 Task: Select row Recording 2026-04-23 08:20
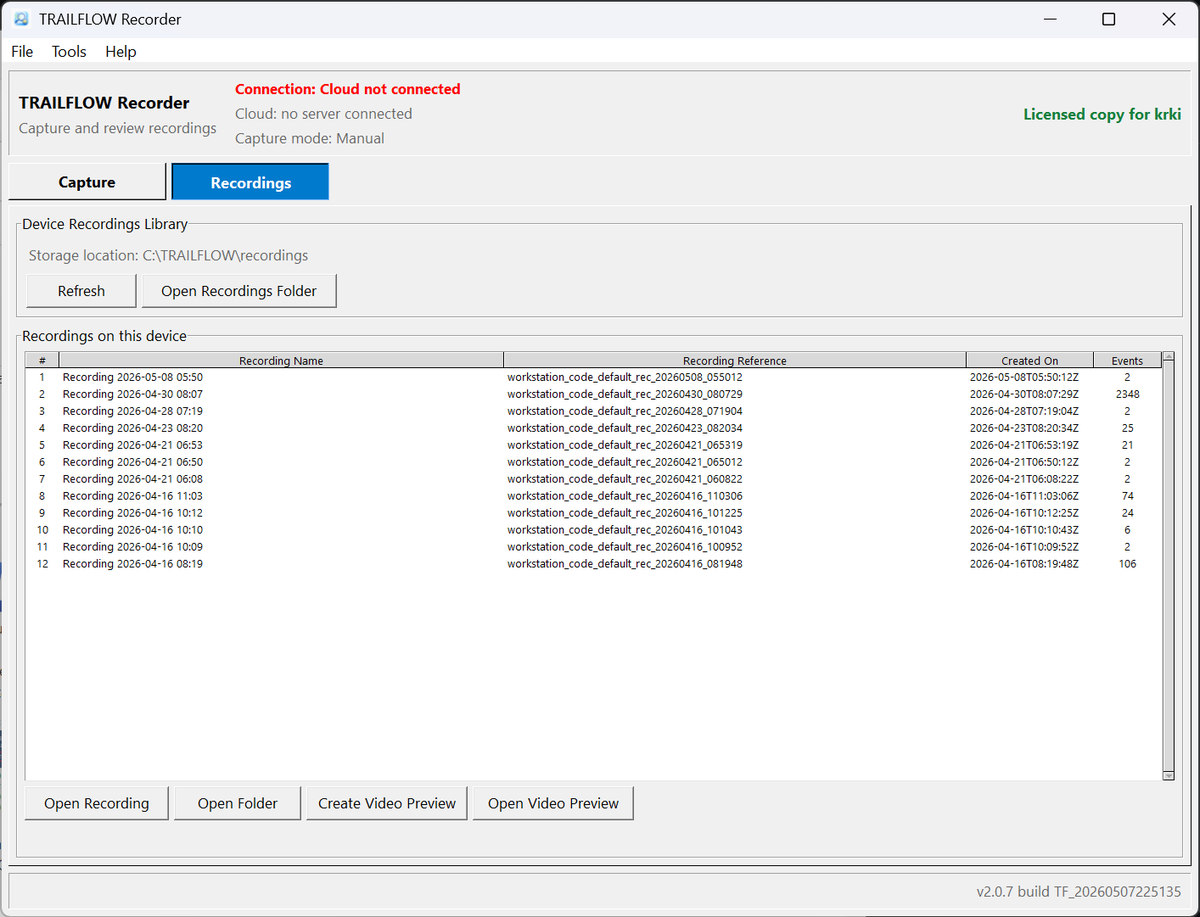[594, 428]
